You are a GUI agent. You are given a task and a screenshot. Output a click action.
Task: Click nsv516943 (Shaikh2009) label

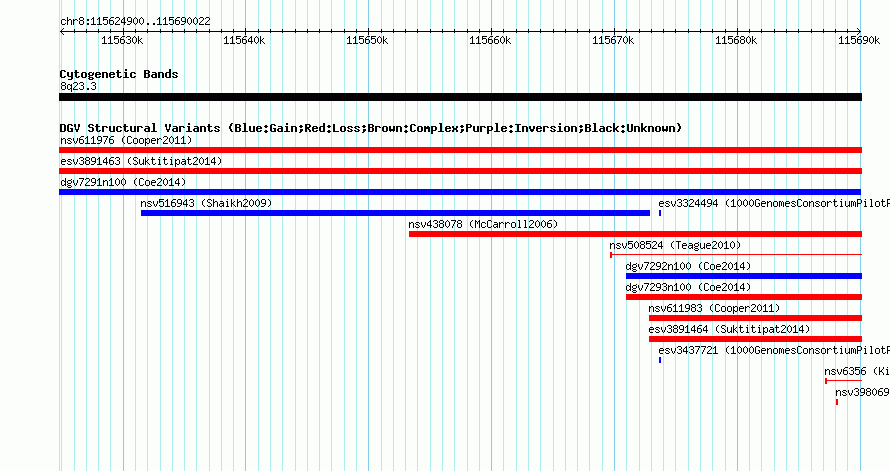coord(207,203)
